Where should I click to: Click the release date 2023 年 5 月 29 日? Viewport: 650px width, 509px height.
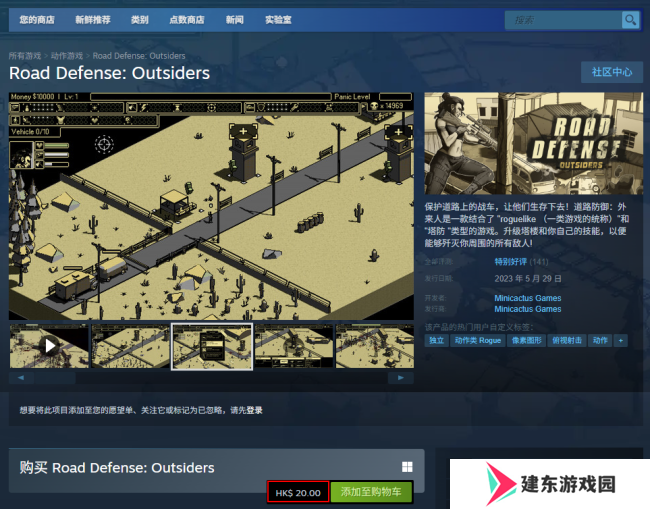[528, 279]
